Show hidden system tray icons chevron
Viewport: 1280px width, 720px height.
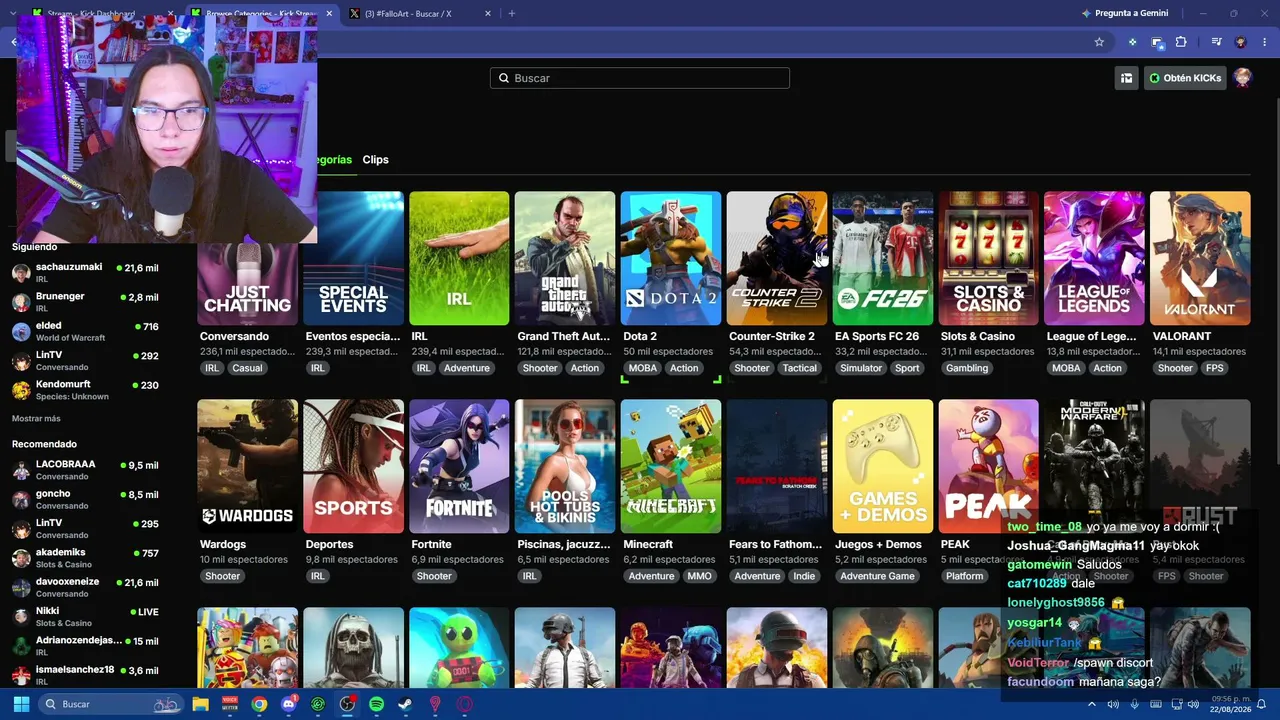pos(1091,704)
